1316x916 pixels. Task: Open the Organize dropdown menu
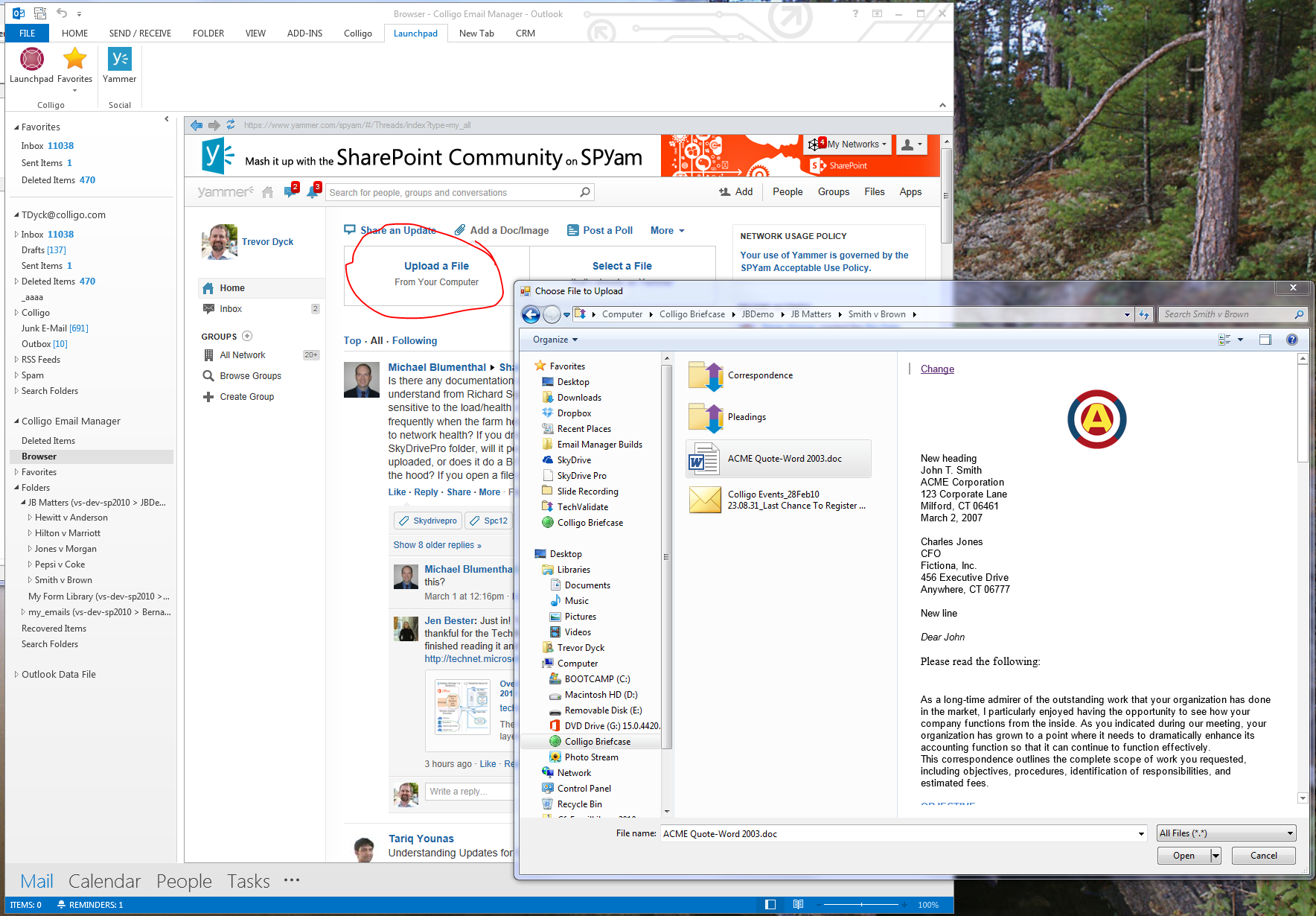tap(555, 340)
